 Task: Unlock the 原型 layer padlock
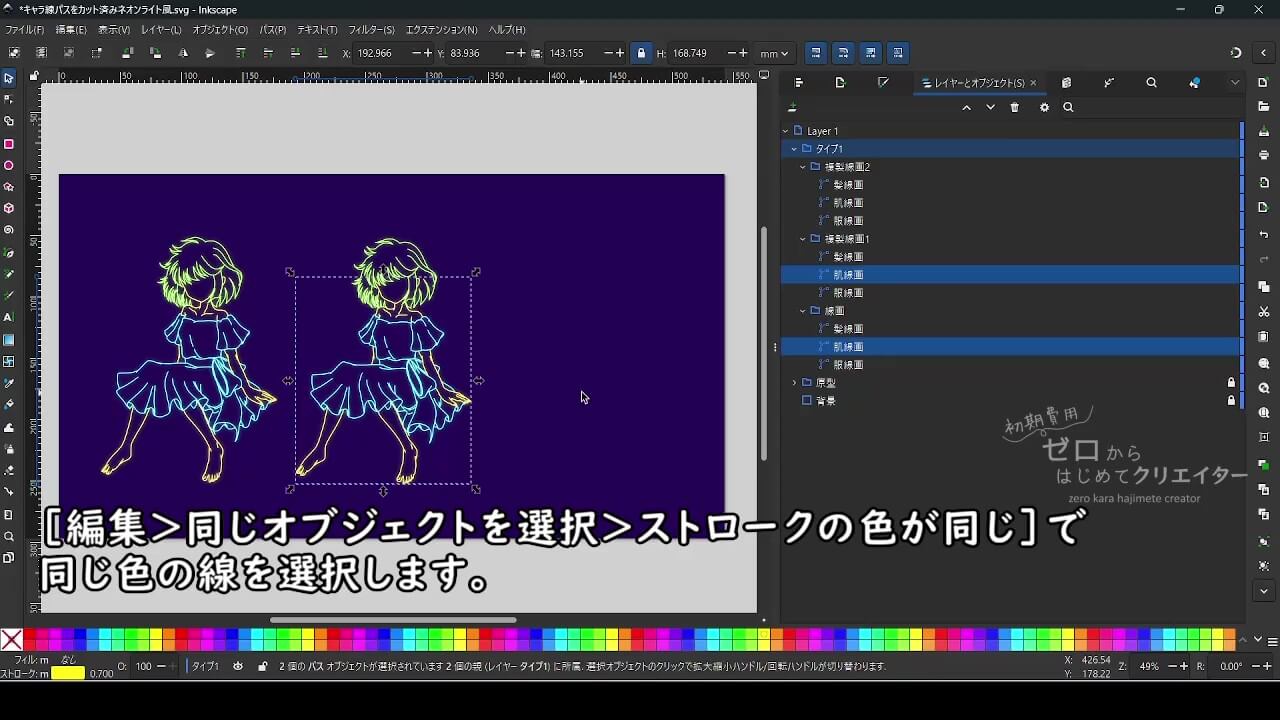pos(1232,381)
